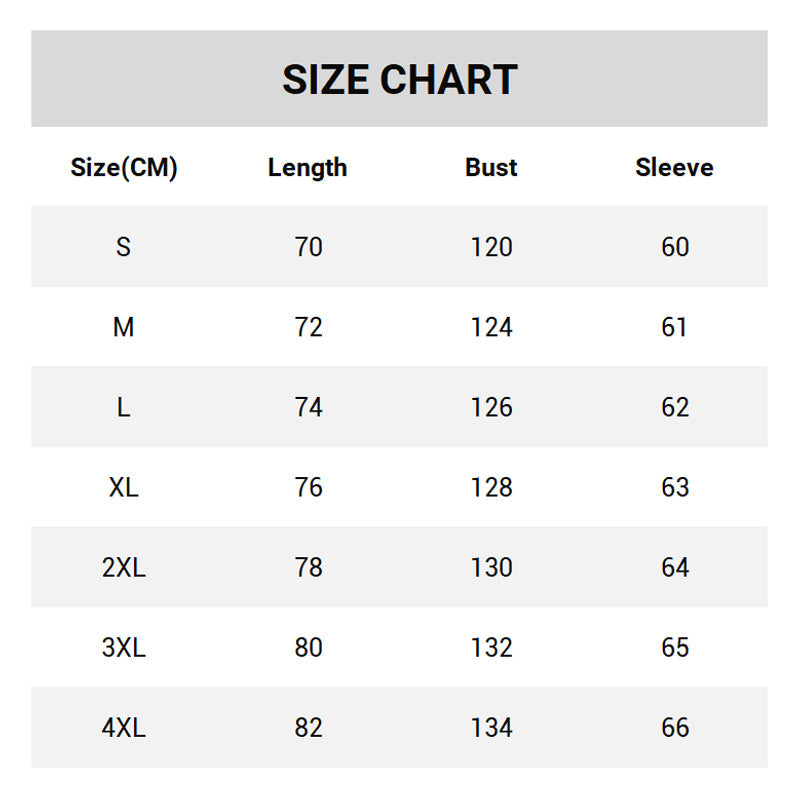Image resolution: width=800 pixels, height=800 pixels.
Task: Select the 3XL size row label
Action: tap(123, 647)
